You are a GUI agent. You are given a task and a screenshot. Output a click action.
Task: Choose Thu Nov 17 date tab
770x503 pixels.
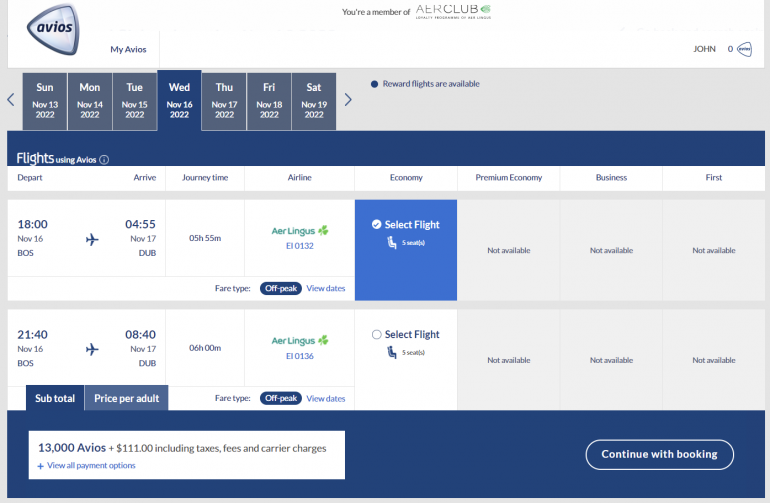224,100
